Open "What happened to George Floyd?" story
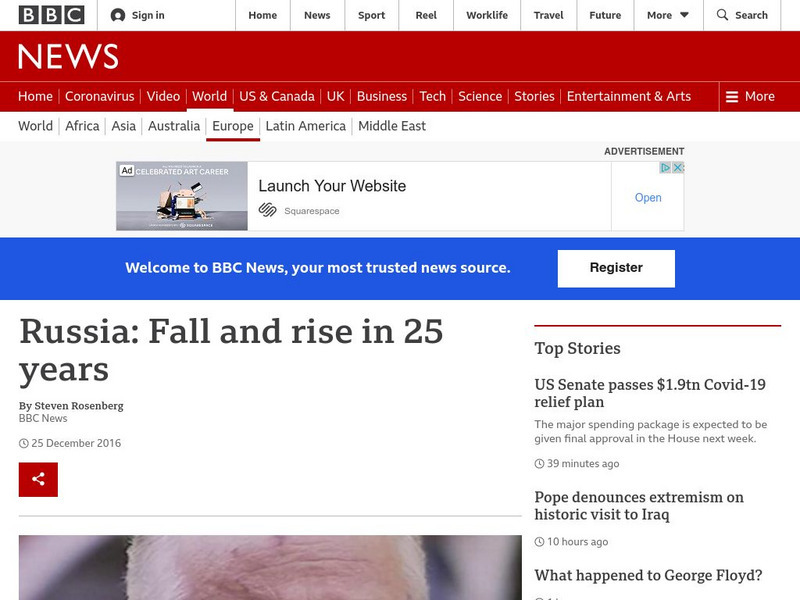 648,575
